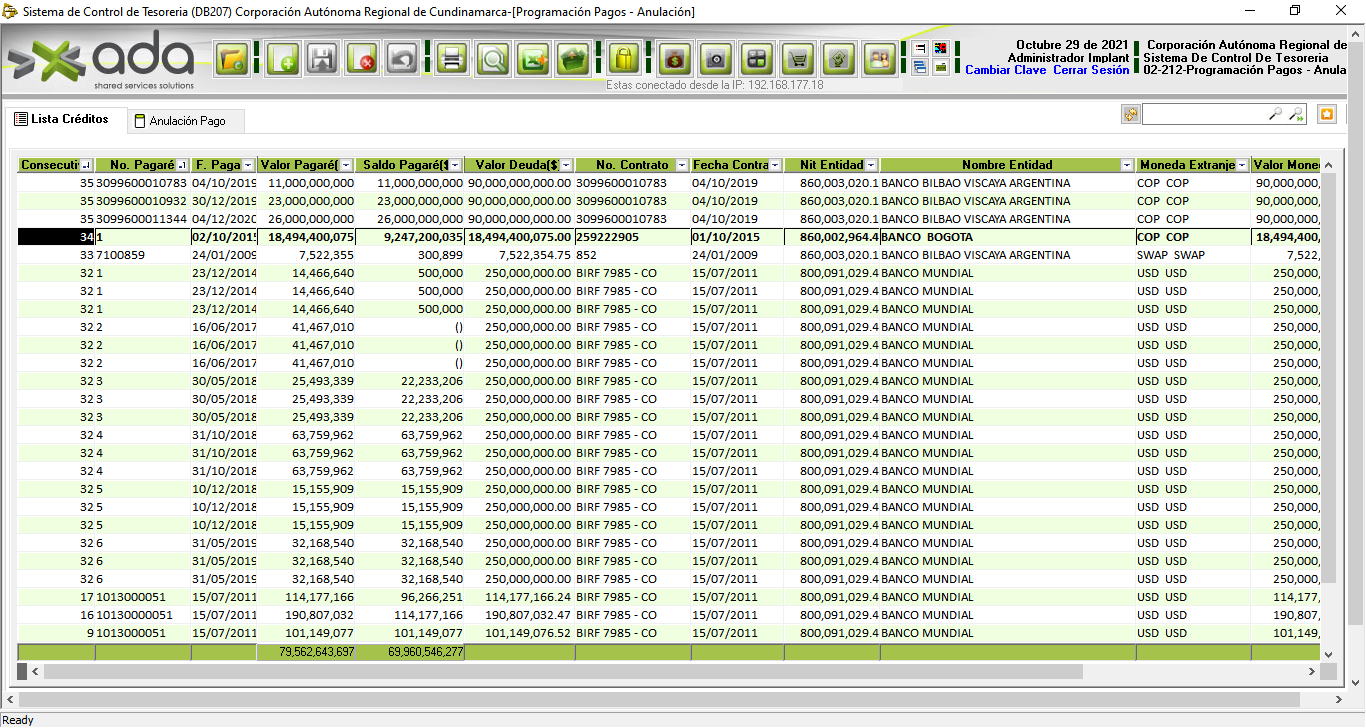Switch to the Anulación Pago tab
This screenshot has width=1366, height=728.
[x=186, y=121]
